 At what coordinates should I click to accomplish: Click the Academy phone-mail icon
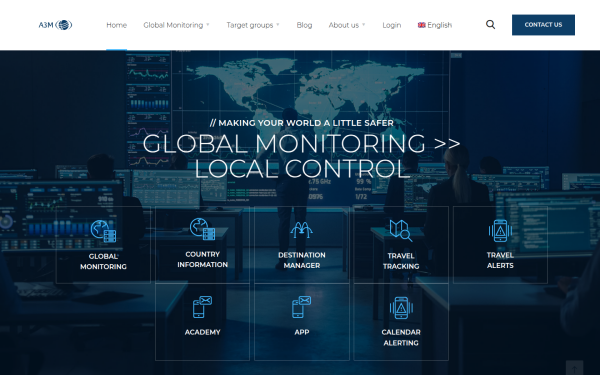[202, 307]
